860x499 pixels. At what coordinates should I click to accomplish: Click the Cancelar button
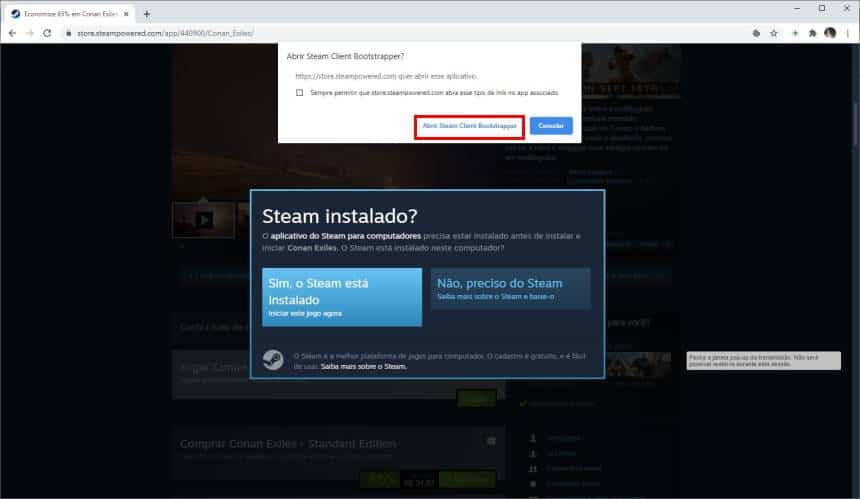(x=551, y=126)
